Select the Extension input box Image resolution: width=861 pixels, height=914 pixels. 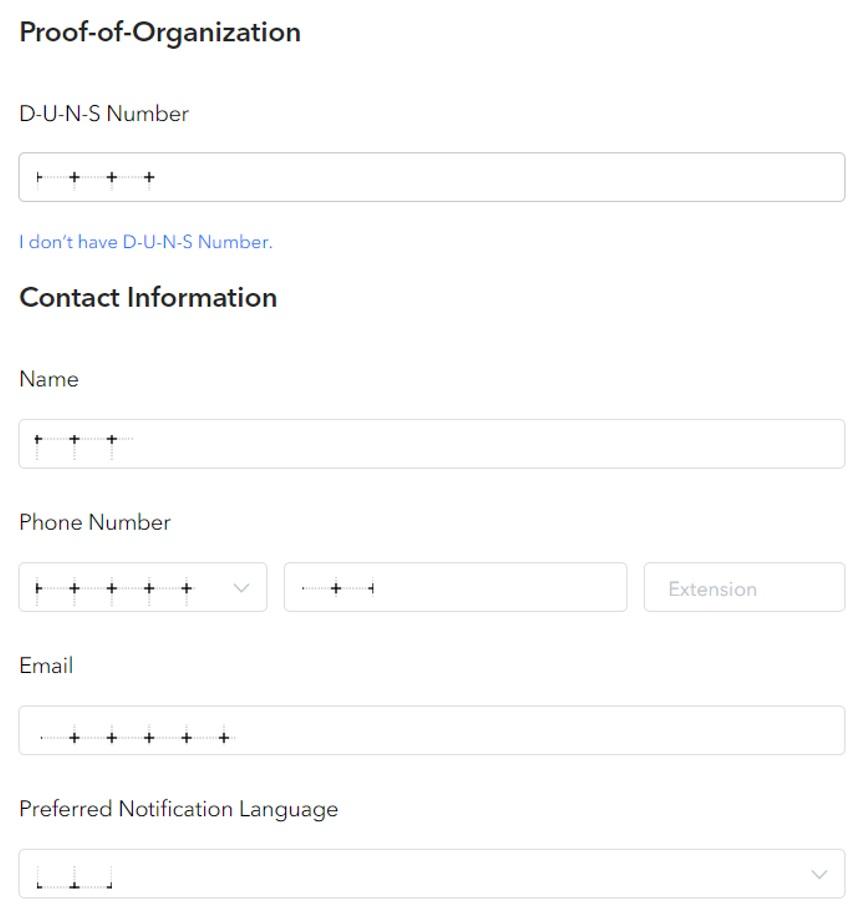pyautogui.click(x=744, y=587)
